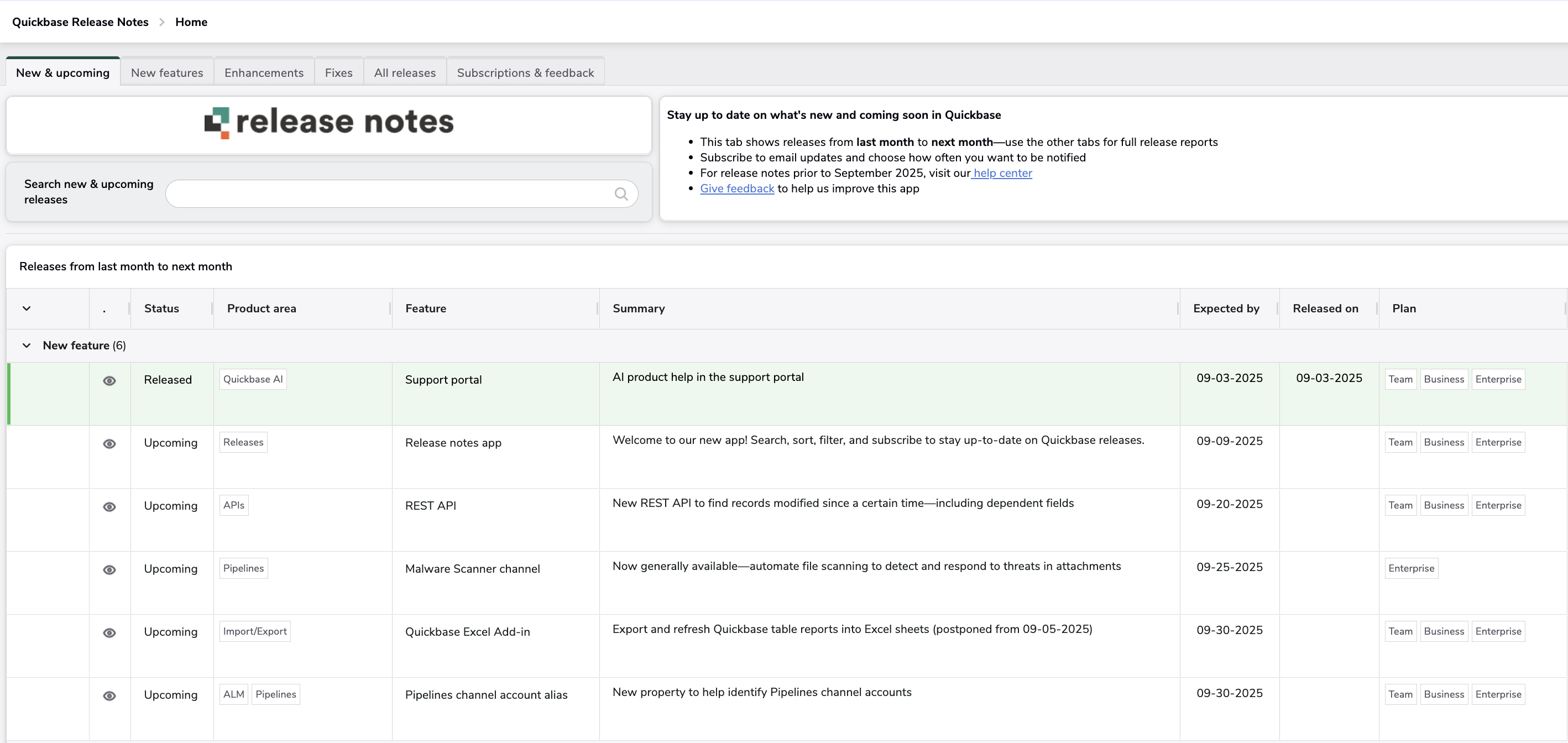Switch to the New & upcoming tab
The width and height of the screenshot is (1568, 743).
tap(62, 72)
